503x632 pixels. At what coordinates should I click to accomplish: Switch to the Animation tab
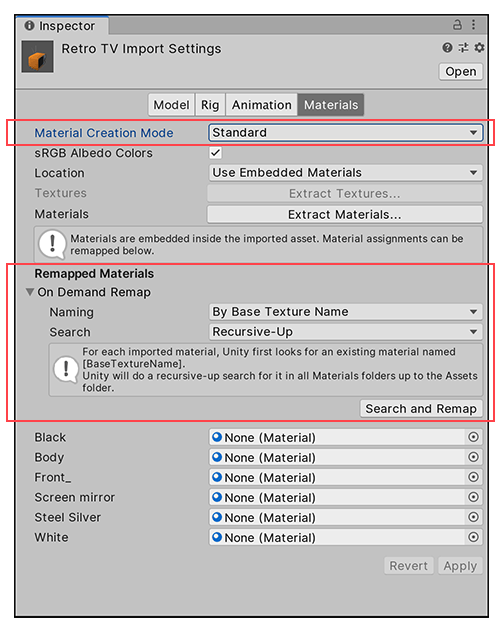(262, 105)
